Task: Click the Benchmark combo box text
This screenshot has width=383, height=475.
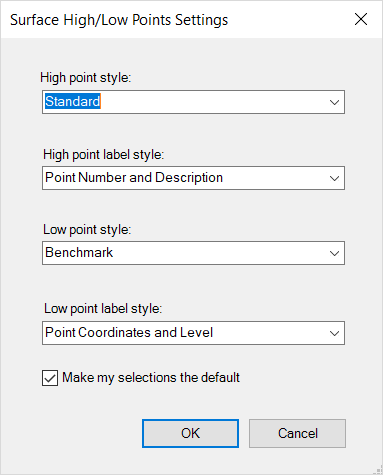Action: [79, 252]
